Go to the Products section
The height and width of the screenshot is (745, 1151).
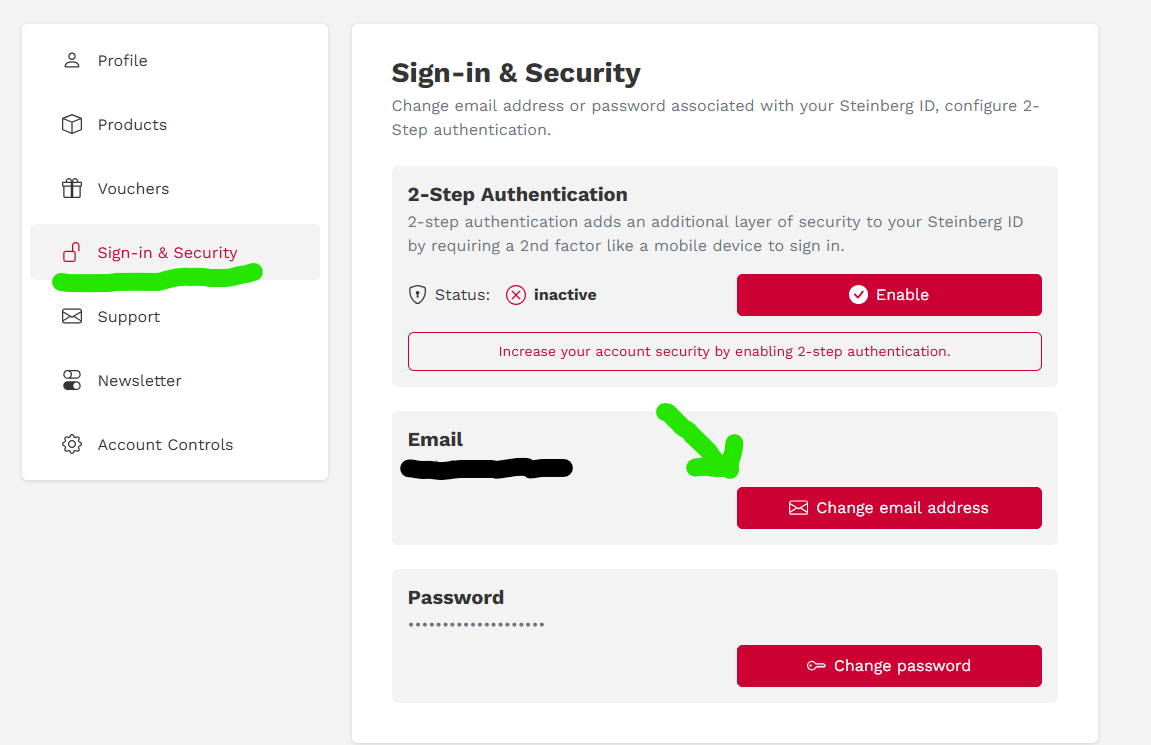(132, 124)
